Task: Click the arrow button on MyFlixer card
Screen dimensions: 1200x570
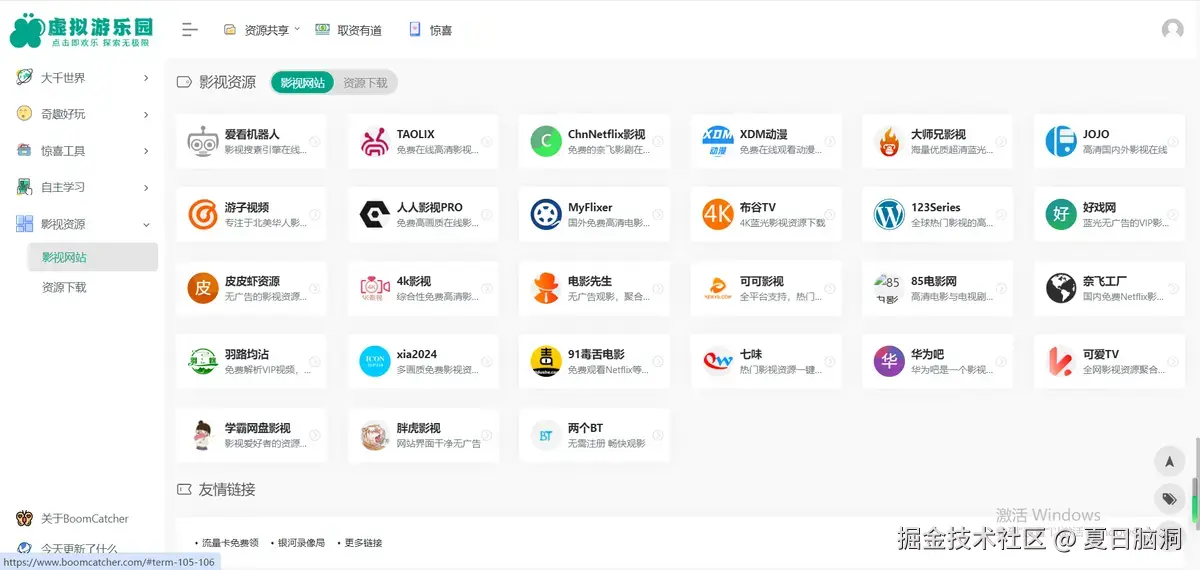Action: (657, 215)
